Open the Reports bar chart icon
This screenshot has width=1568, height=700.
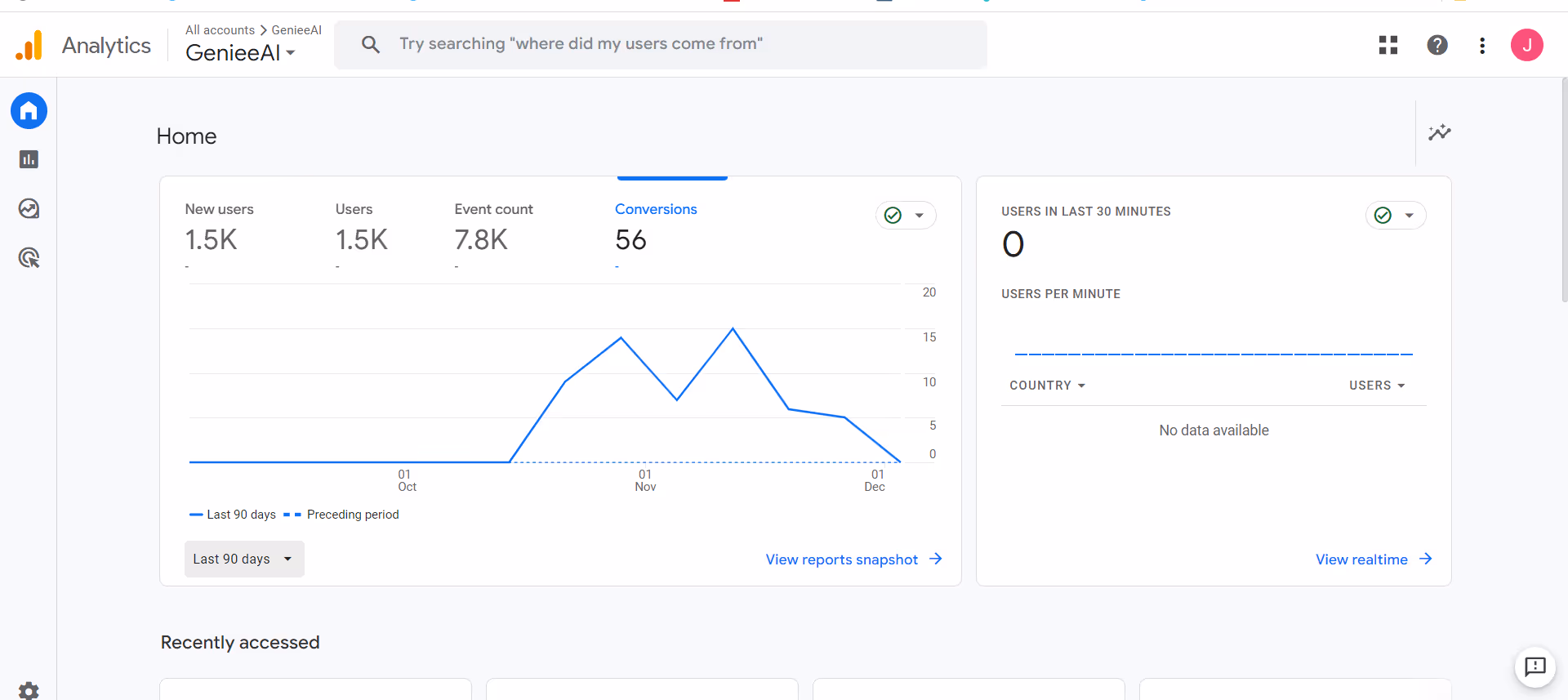click(29, 159)
